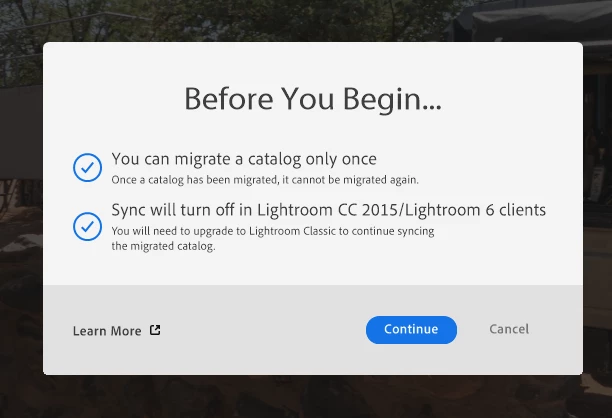This screenshot has width=612, height=418.
Task: Click 'You can migrate a catalog only once' text
Action: point(244,159)
